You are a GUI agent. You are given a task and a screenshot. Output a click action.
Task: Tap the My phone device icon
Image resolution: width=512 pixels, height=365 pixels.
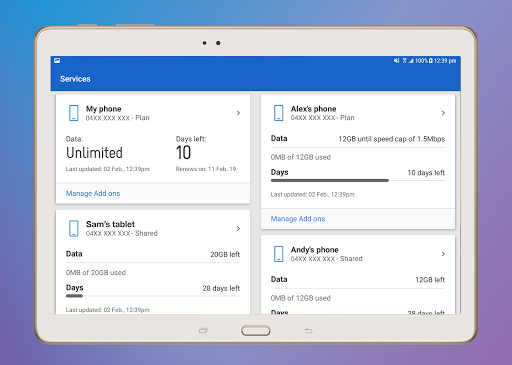click(74, 113)
